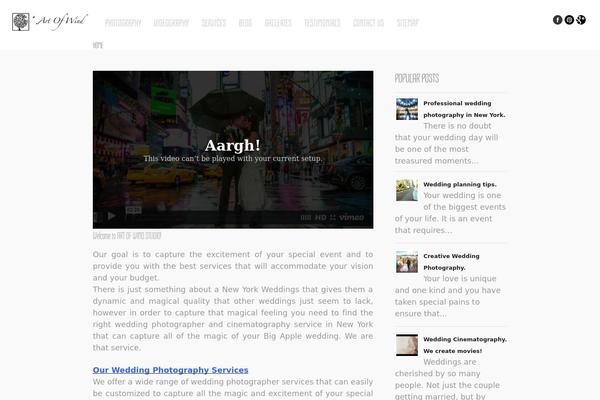Viewport: 600px width, 400px height.
Task: Open the Google Plus social icon
Action: (x=581, y=20)
